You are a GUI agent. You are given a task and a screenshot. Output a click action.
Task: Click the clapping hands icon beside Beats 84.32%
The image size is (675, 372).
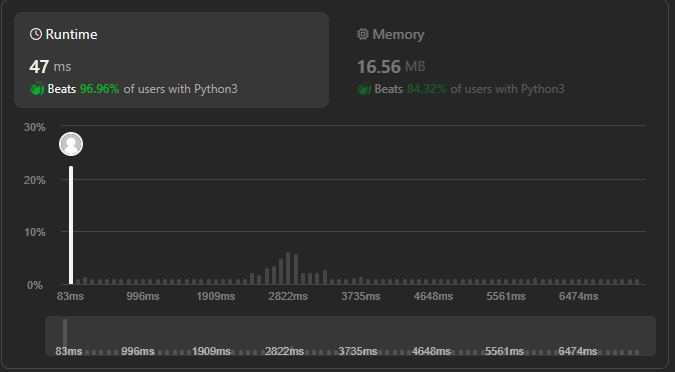(x=364, y=89)
